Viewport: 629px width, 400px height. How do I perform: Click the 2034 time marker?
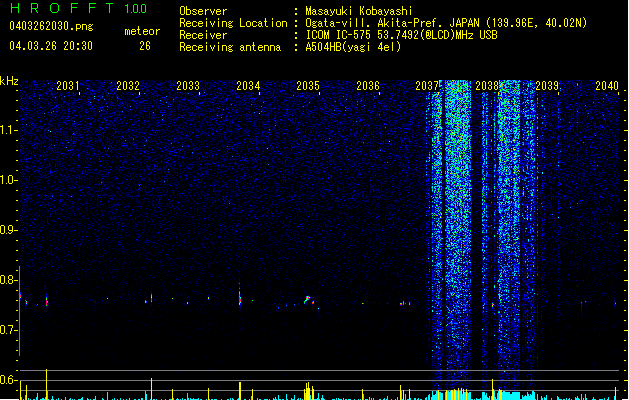[248, 86]
